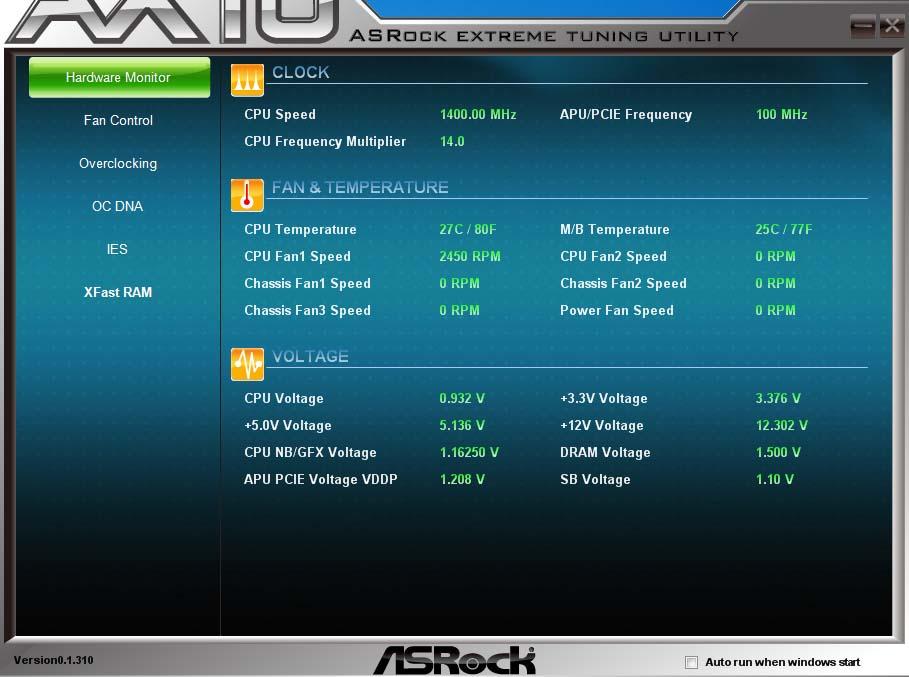This screenshot has height=677, width=909.
Task: Click the Version0.1.310 text
Action: [x=53, y=660]
